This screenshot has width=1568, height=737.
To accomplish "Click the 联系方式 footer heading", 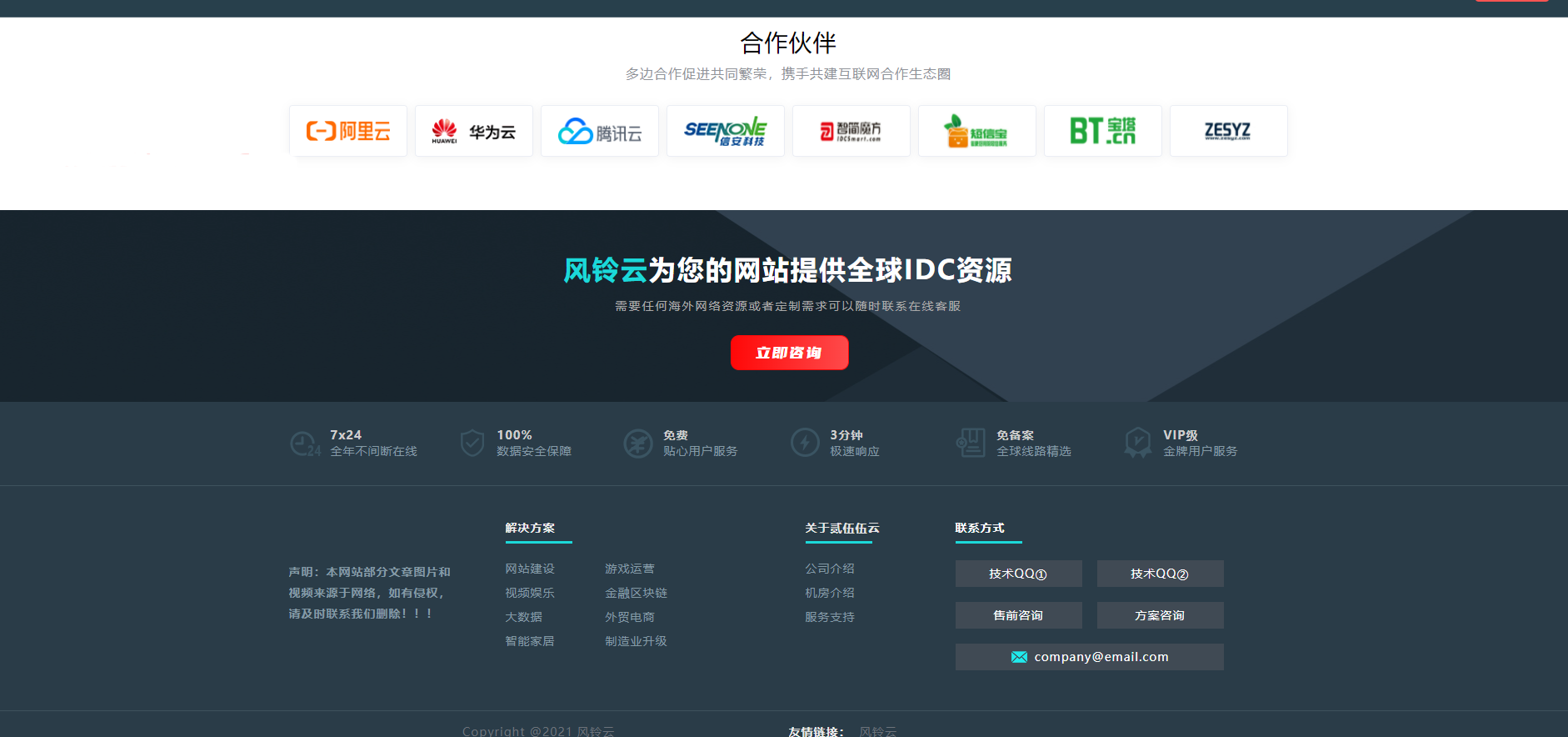I will (x=980, y=528).
